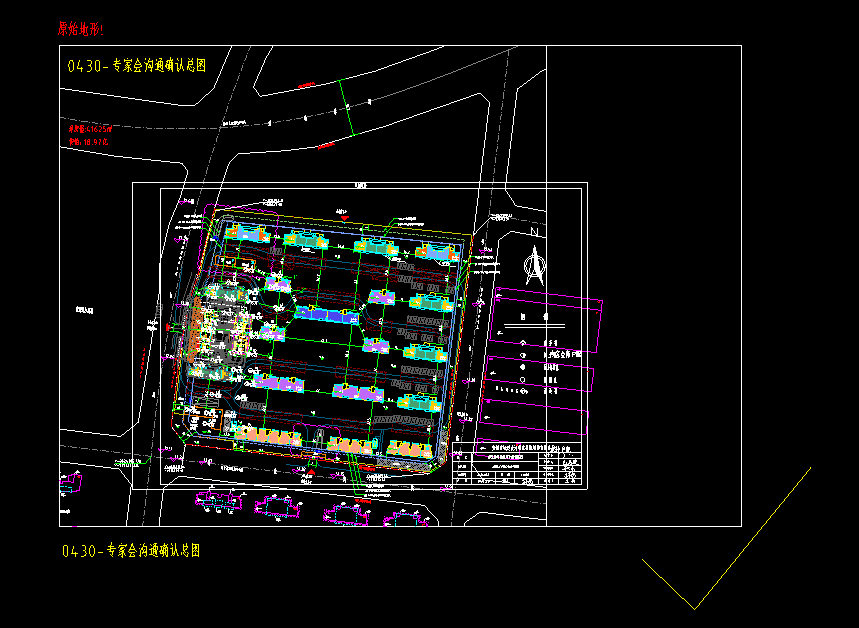The height and width of the screenshot is (628, 859).
Task: Select the yellow title text below the drawing frame
Action: click(x=131, y=551)
